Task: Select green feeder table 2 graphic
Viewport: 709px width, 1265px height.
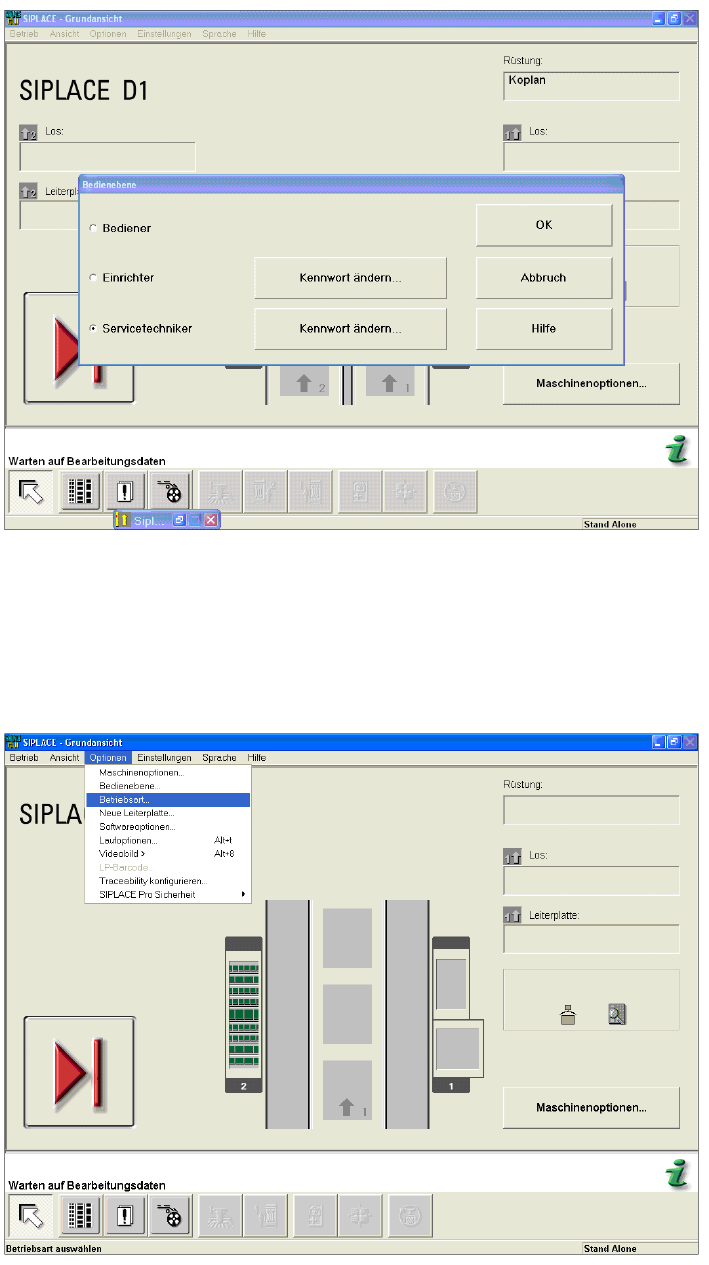Action: 244,1015
